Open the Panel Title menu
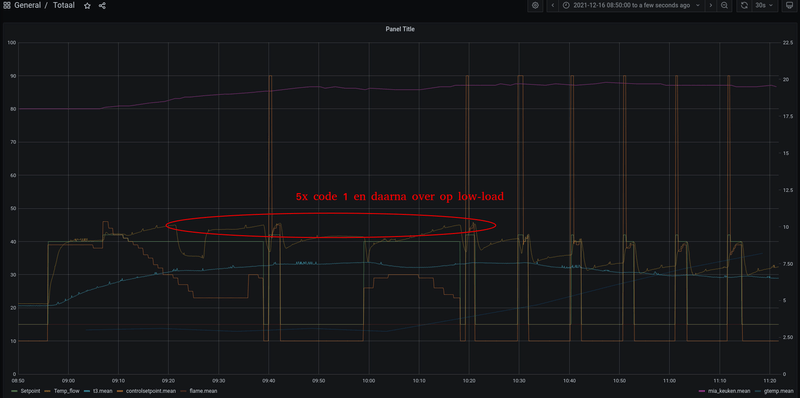Viewport: 800px width, 398px height. point(399,29)
